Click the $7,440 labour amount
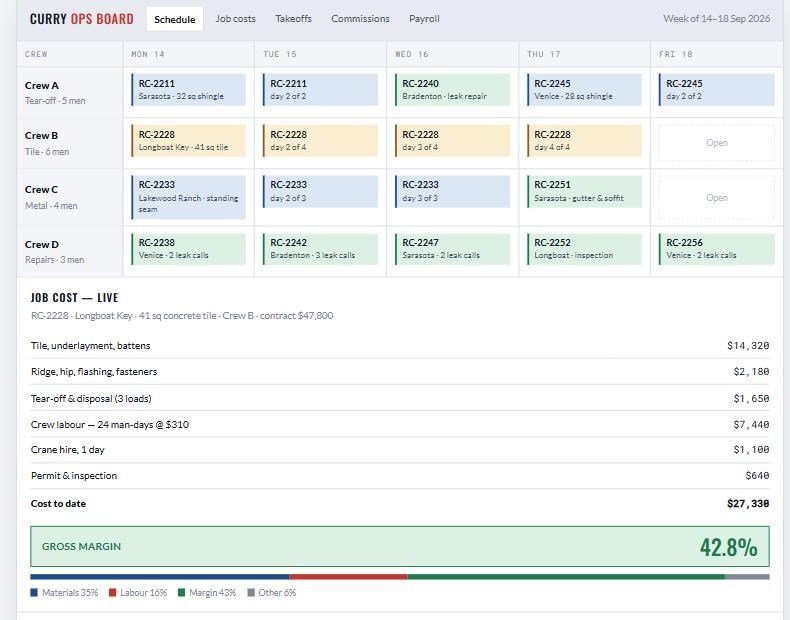 (x=751, y=425)
